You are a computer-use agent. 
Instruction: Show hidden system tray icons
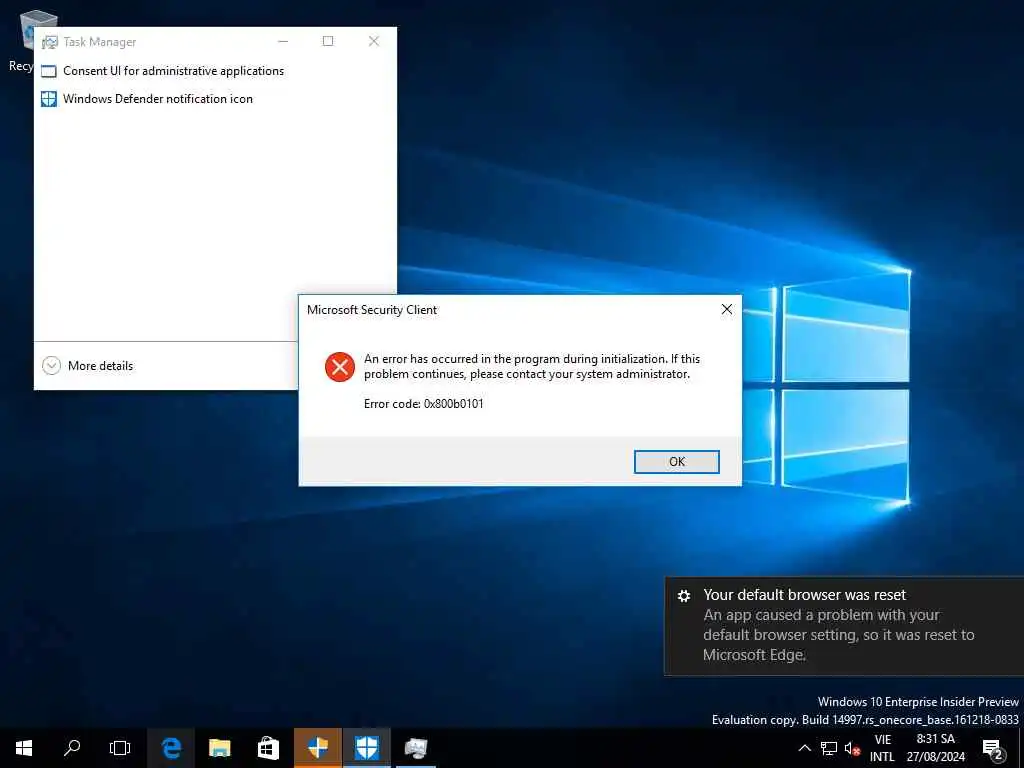[805, 748]
